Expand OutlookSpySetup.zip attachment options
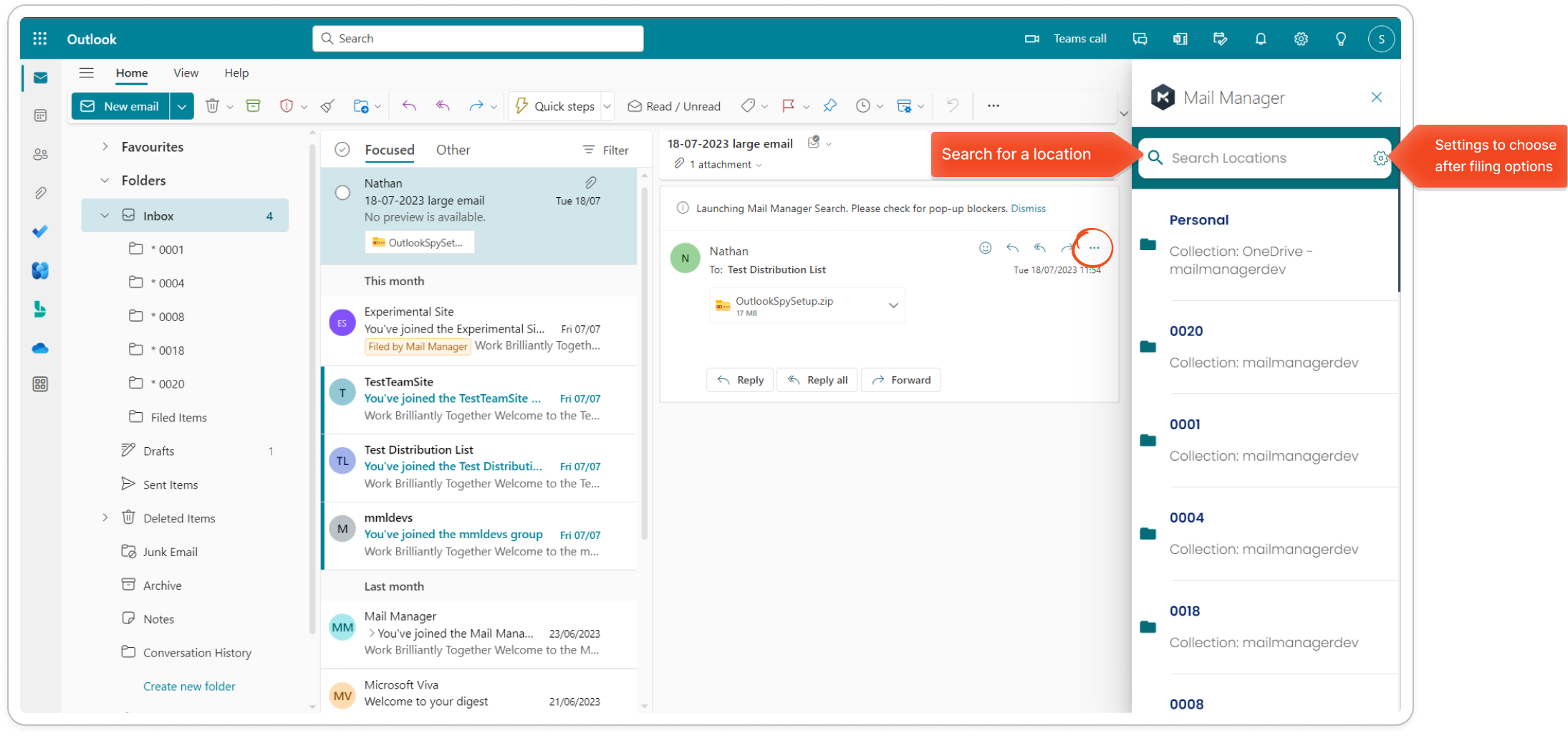This screenshot has height=736, width=1568. [x=893, y=305]
